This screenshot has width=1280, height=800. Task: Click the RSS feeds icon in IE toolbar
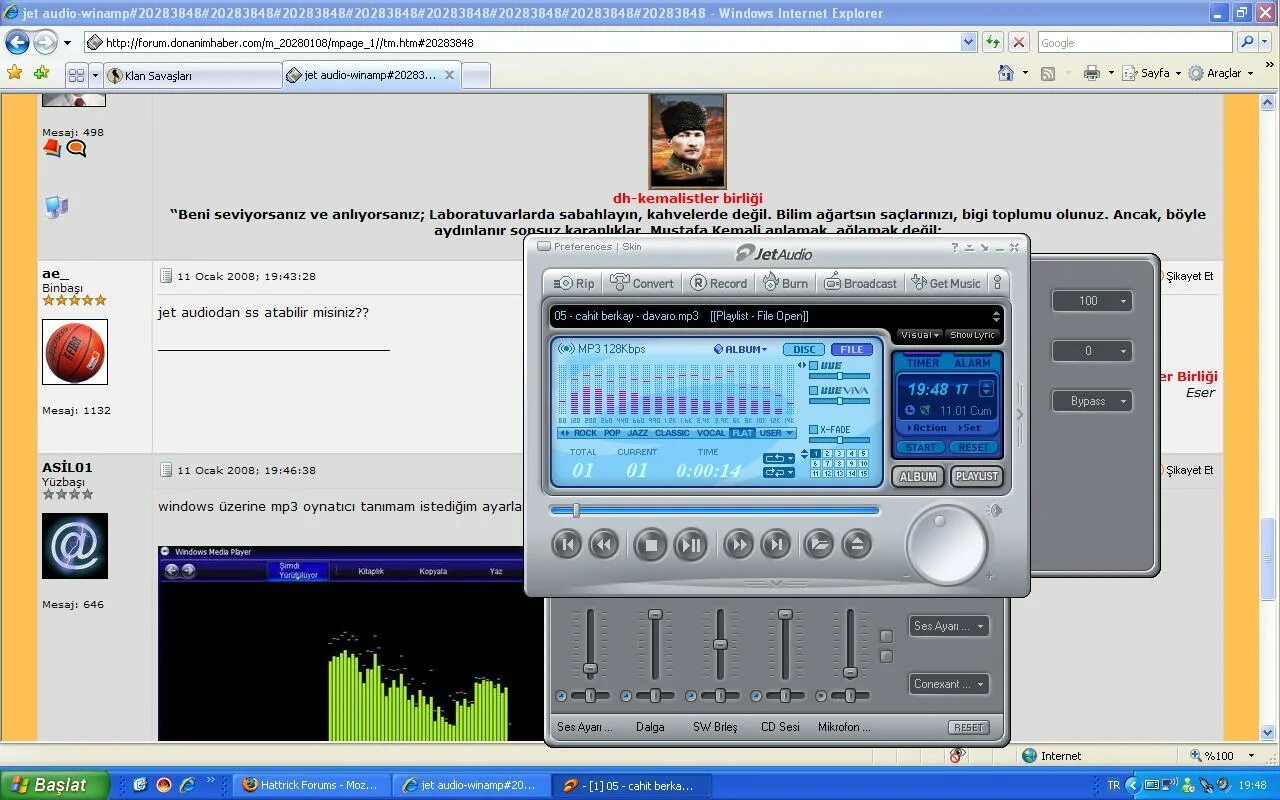coord(1048,73)
